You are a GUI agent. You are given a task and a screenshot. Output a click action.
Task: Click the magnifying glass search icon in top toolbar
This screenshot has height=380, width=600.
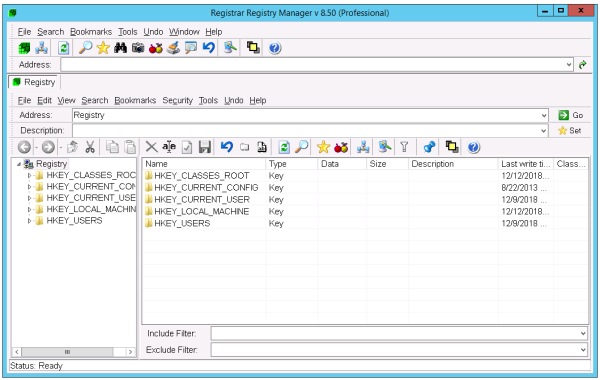(85, 48)
